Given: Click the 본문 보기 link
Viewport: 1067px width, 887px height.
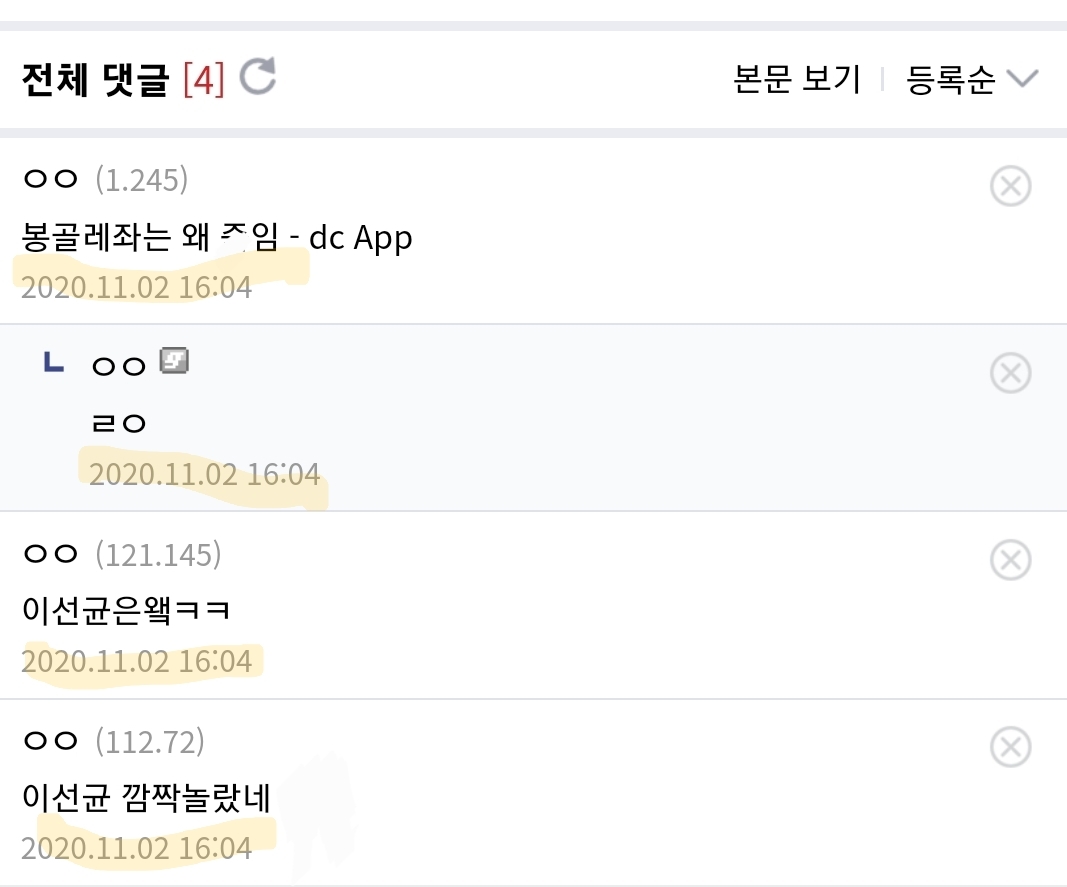Looking at the screenshot, I should (797, 80).
